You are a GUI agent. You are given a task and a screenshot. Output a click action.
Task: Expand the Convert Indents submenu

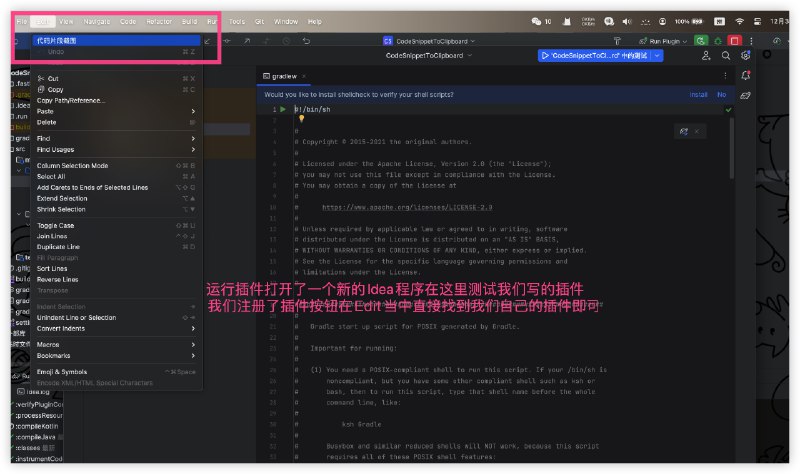pyautogui.click(x=61, y=328)
